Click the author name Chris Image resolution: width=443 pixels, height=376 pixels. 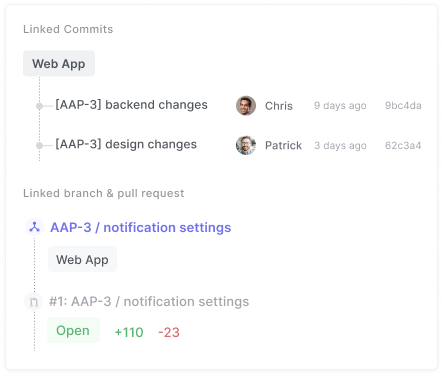tap(279, 106)
